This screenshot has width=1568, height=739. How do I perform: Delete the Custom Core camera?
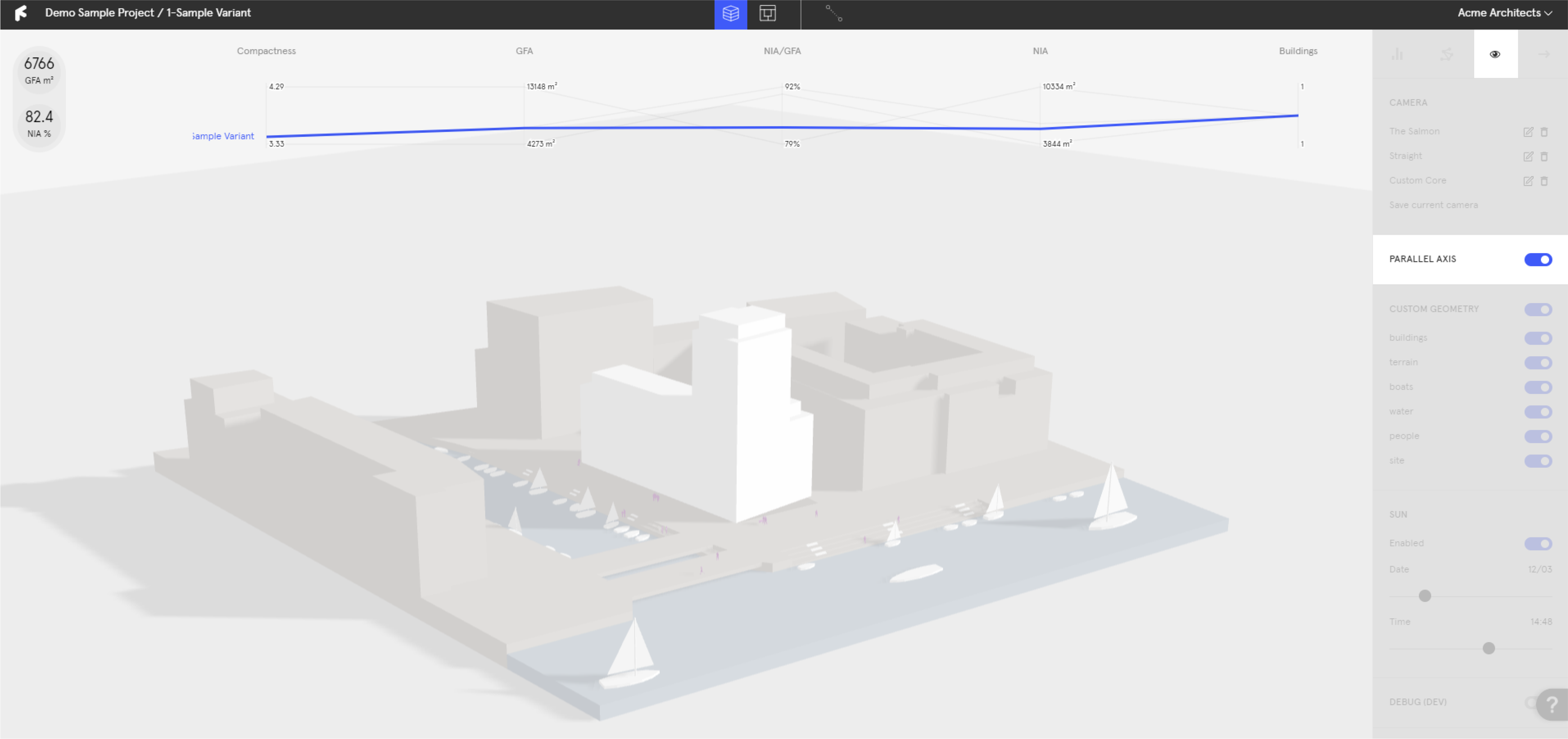tap(1544, 181)
